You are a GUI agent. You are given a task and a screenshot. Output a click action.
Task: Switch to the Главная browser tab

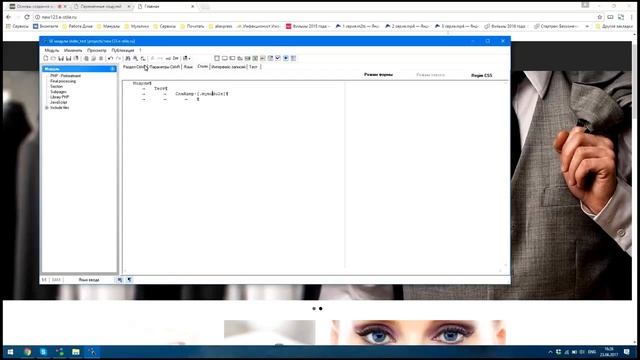pyautogui.click(x=165, y=7)
